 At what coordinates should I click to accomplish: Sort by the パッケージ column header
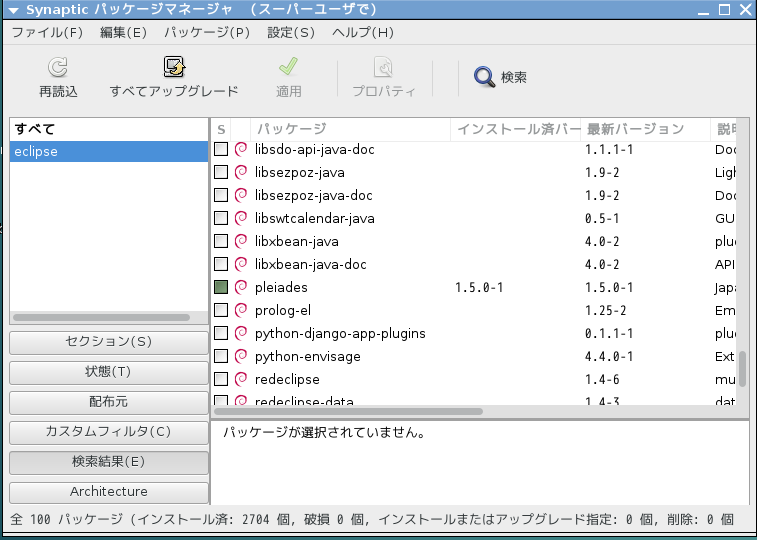coord(350,129)
